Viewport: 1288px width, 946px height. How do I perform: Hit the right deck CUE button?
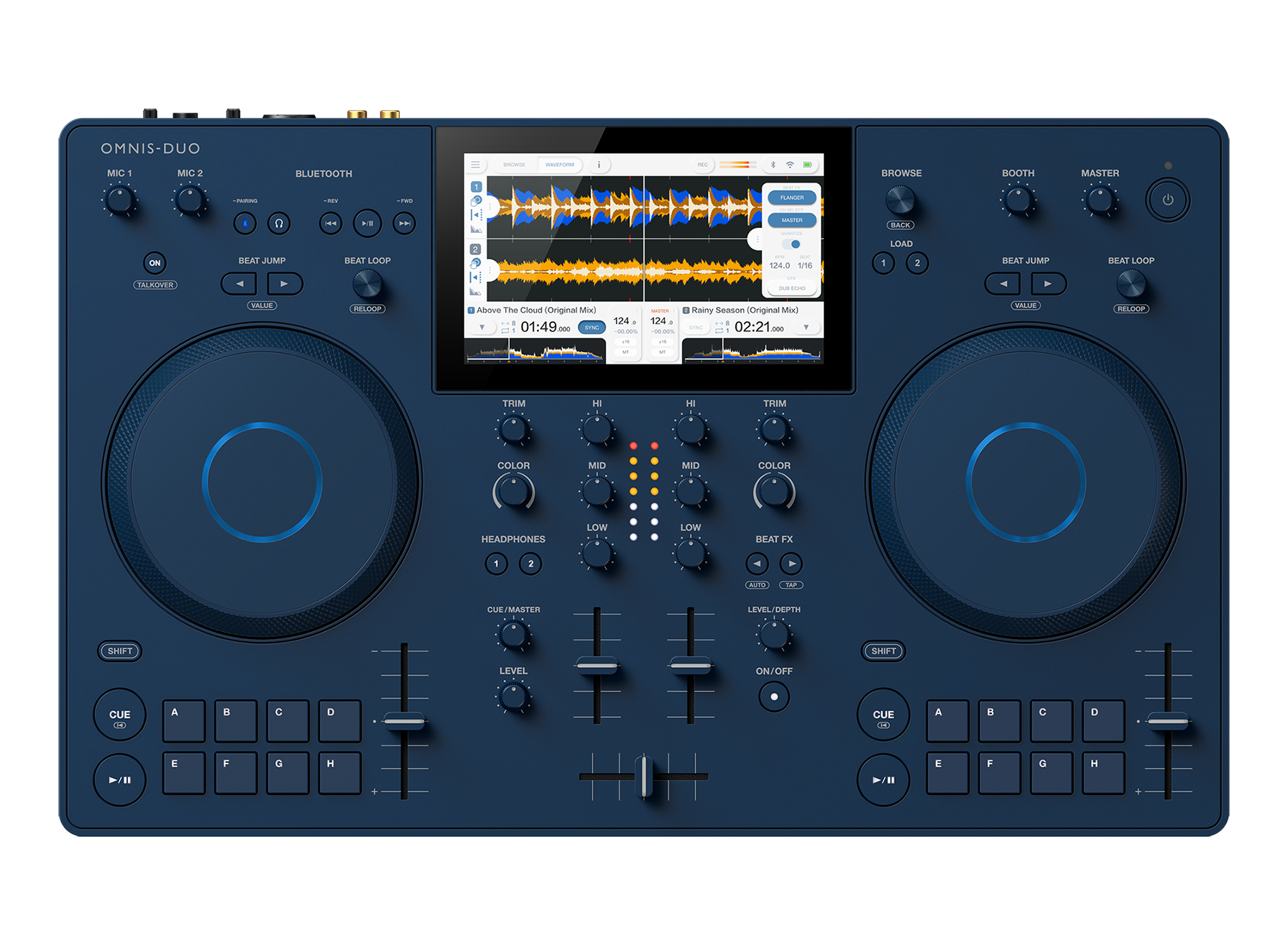point(884,715)
